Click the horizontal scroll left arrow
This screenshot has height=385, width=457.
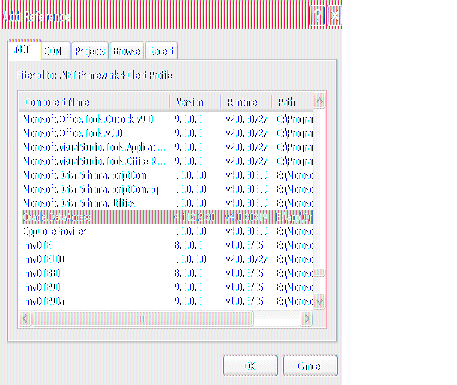[25, 319]
